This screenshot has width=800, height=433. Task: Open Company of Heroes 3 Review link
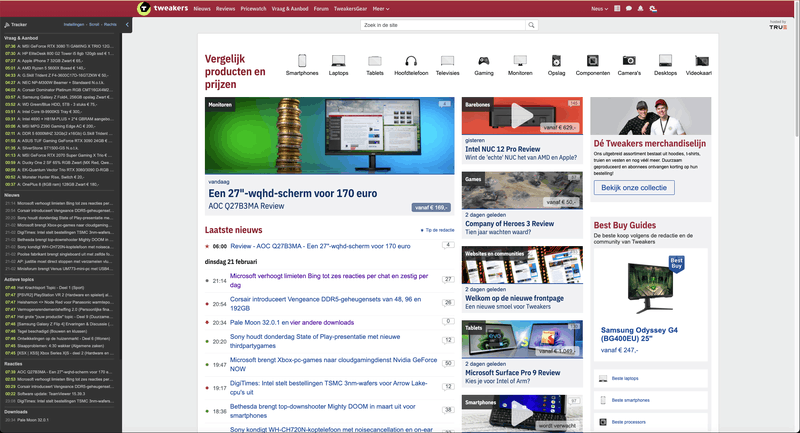click(509, 223)
